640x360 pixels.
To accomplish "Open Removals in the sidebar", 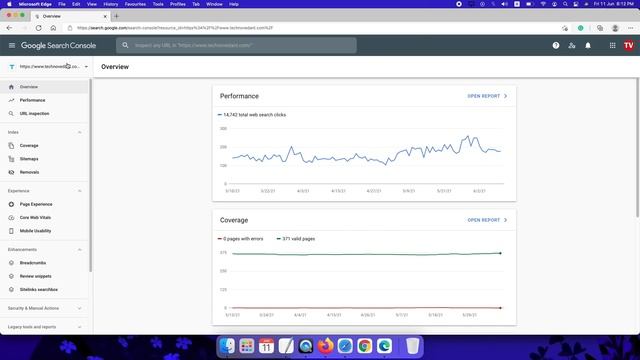I will point(44,172).
